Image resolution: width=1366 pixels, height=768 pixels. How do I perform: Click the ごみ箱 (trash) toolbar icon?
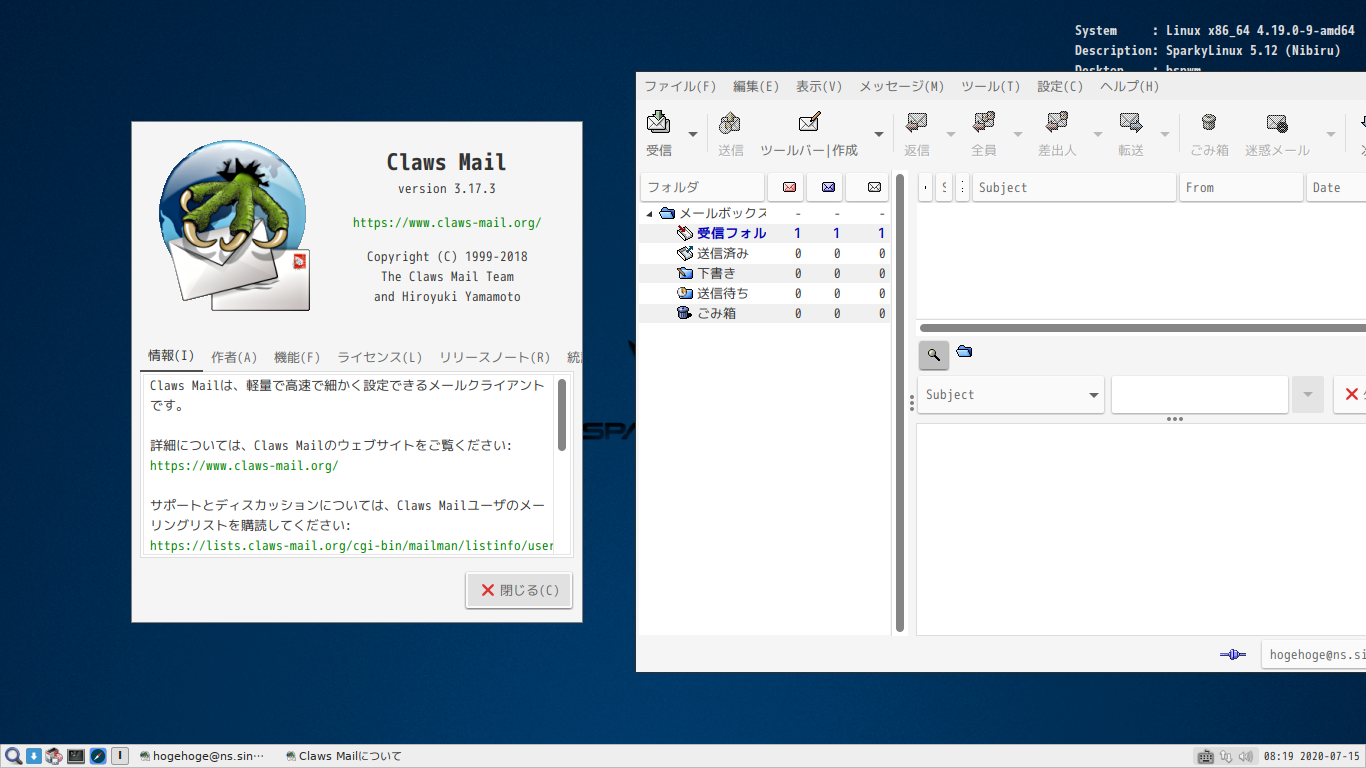coord(1209,122)
